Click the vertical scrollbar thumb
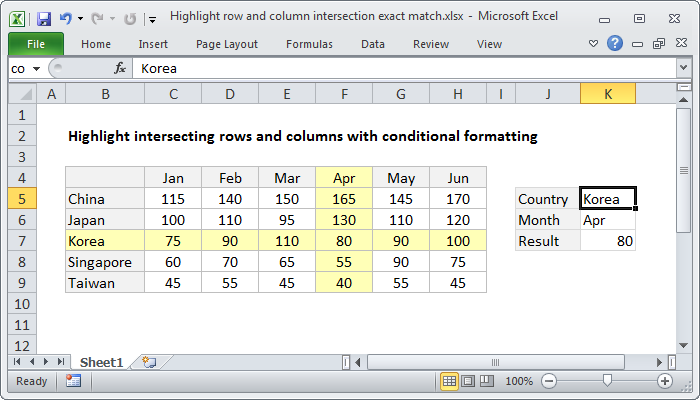This screenshot has height=400, width=700. coord(683,170)
